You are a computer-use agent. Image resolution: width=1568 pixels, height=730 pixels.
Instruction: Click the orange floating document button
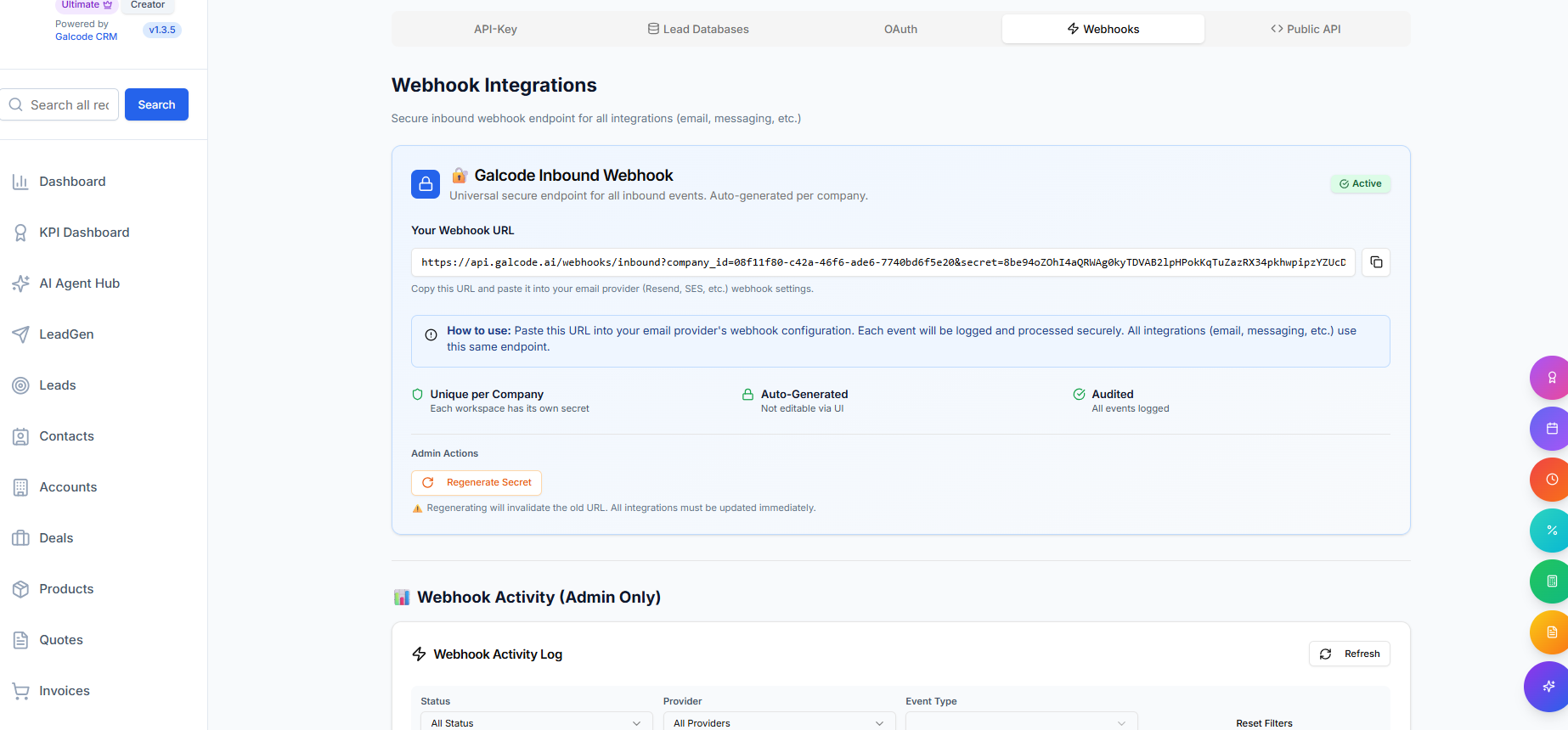(x=1550, y=632)
